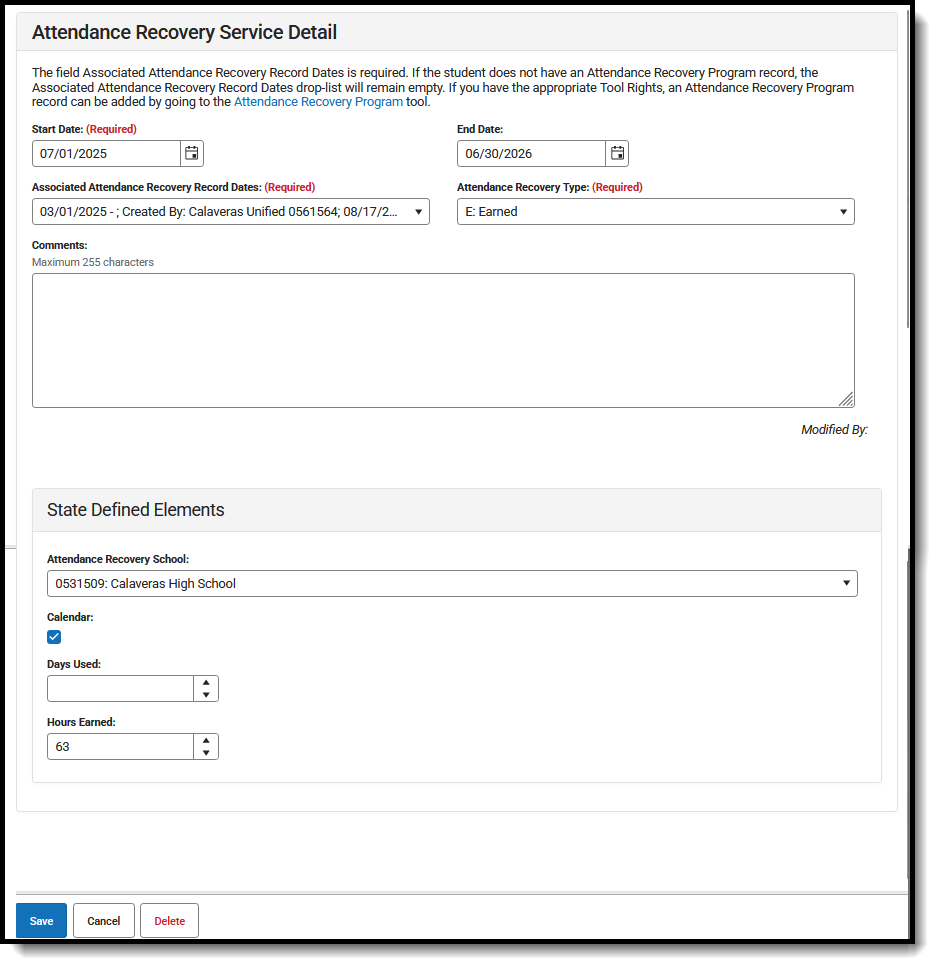Open the End Date calendar picker icon

click(617, 153)
